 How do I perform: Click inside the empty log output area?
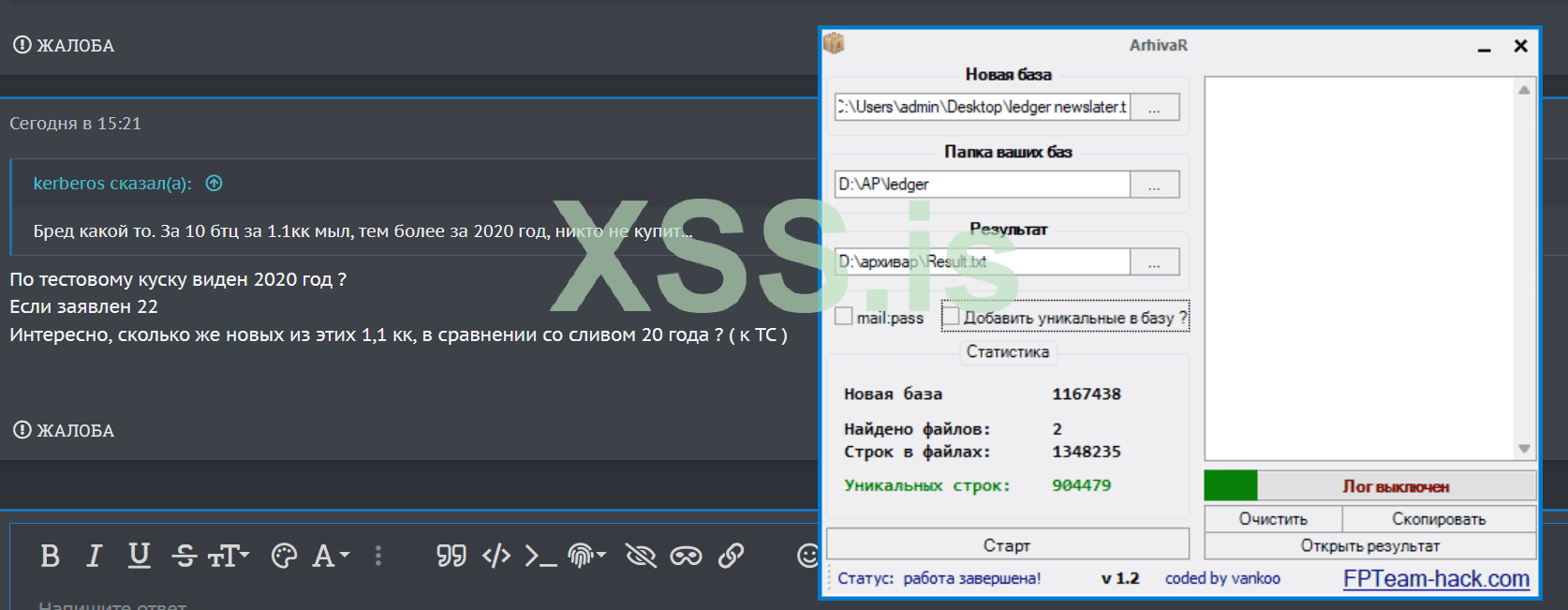[1359, 268]
